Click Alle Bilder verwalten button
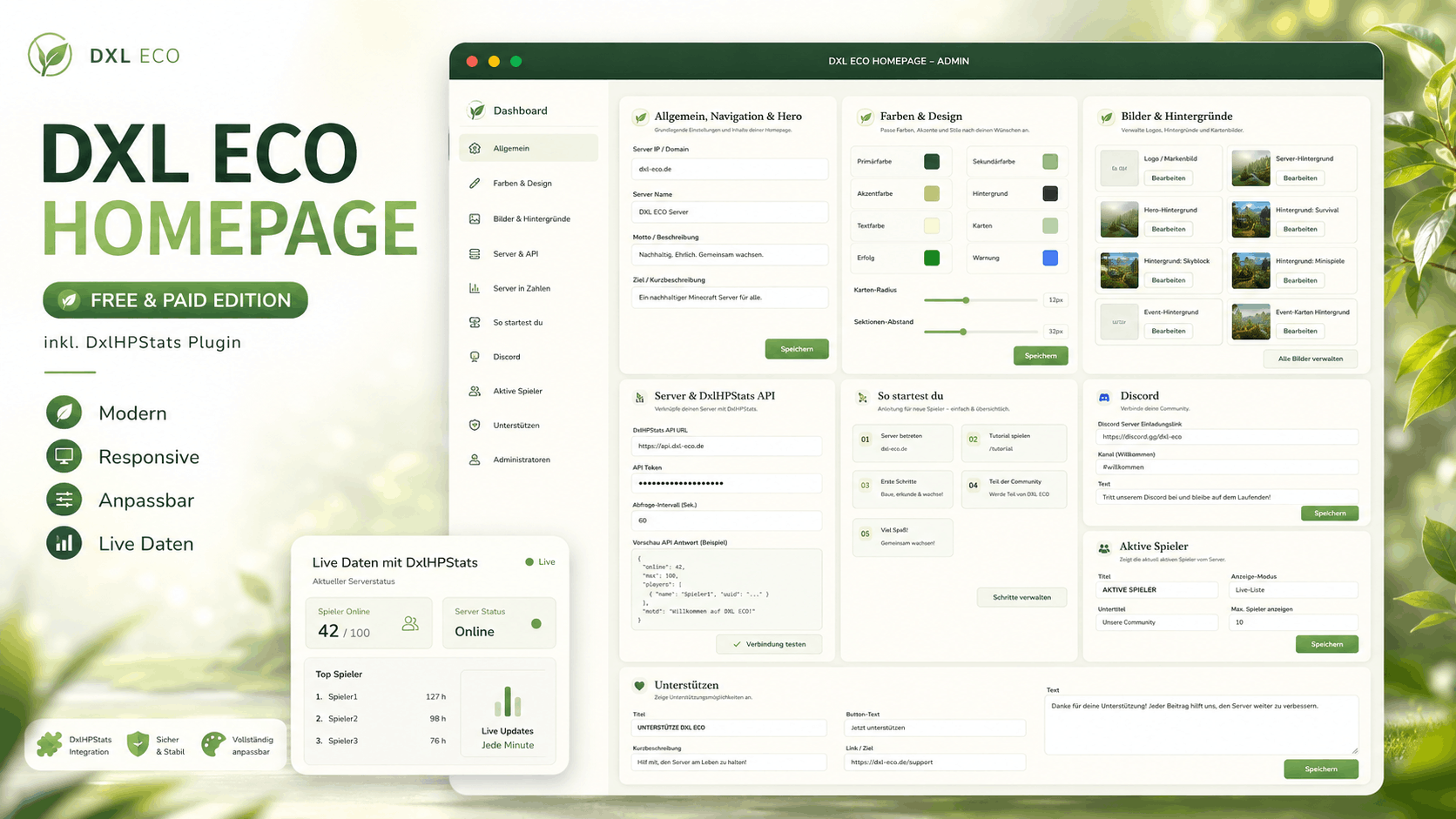The height and width of the screenshot is (819, 1456). (1310, 359)
